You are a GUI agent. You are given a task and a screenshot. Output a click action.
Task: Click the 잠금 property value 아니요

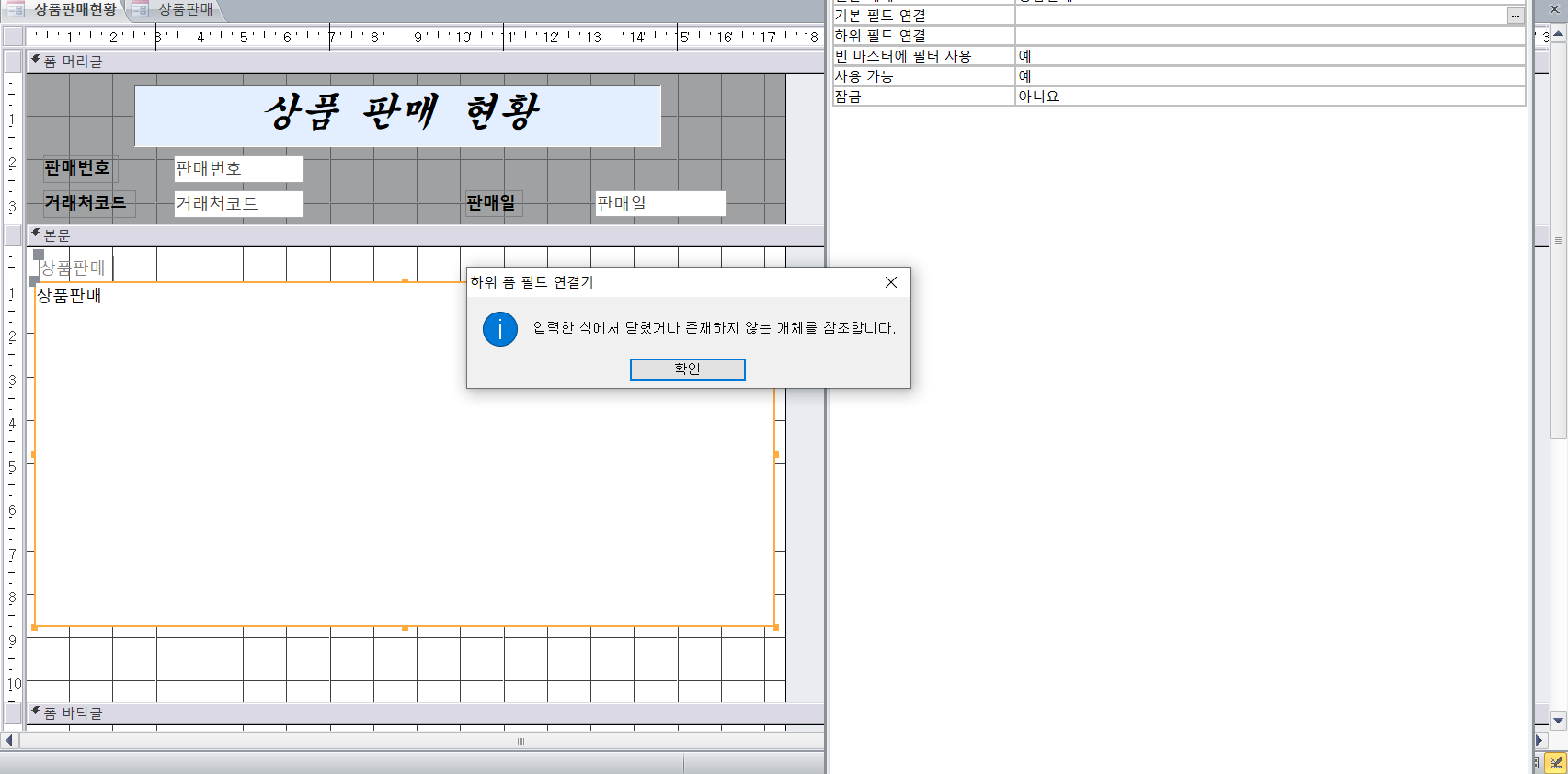tap(1269, 97)
